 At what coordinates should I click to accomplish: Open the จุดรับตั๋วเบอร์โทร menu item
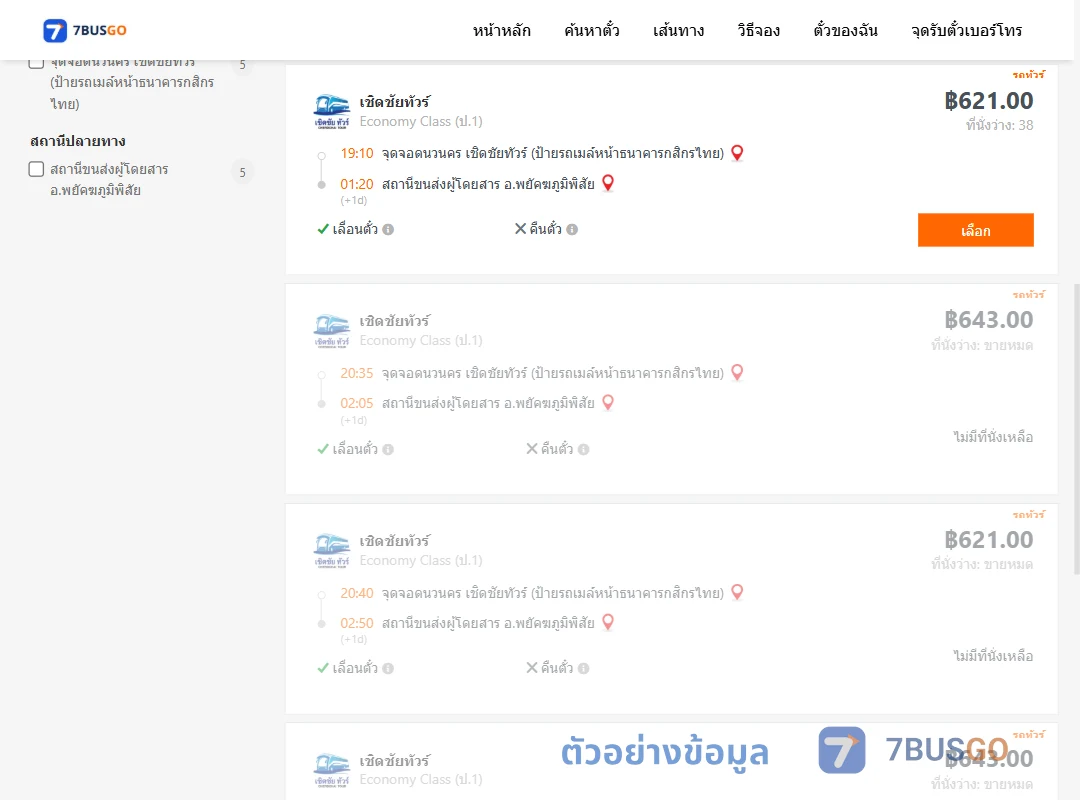[x=966, y=30]
